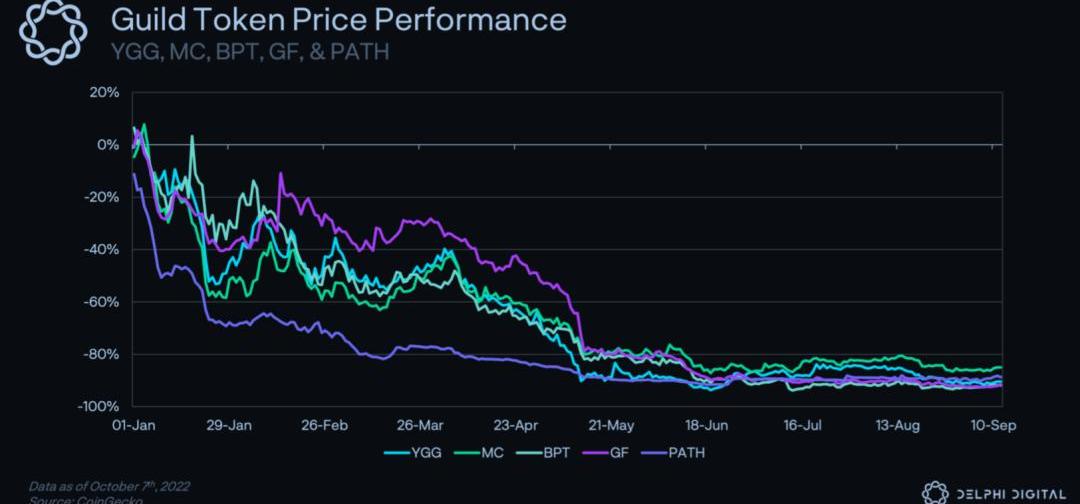Click the 20% y-axis label
Viewport: 1080px width, 504px height.
pyautogui.click(x=104, y=92)
